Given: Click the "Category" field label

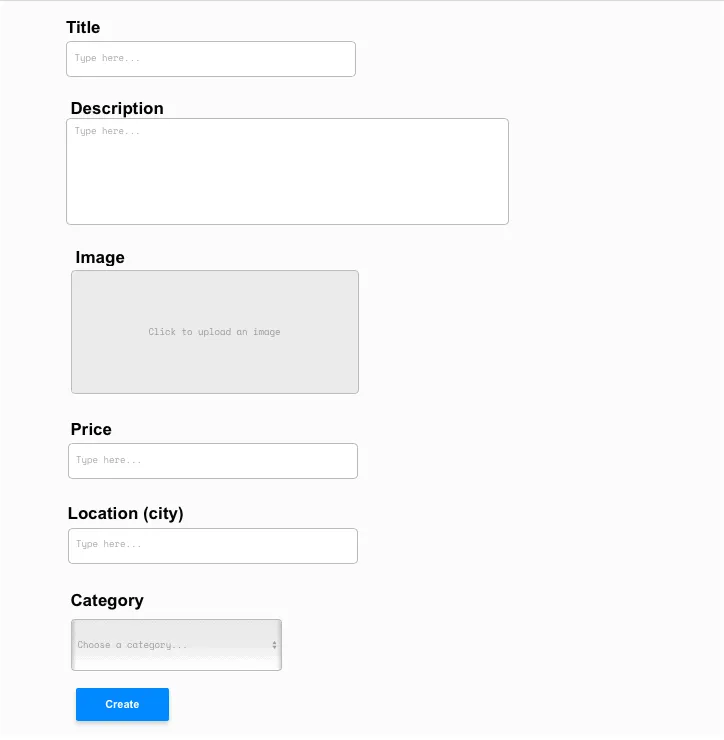Looking at the screenshot, I should coord(107,600).
